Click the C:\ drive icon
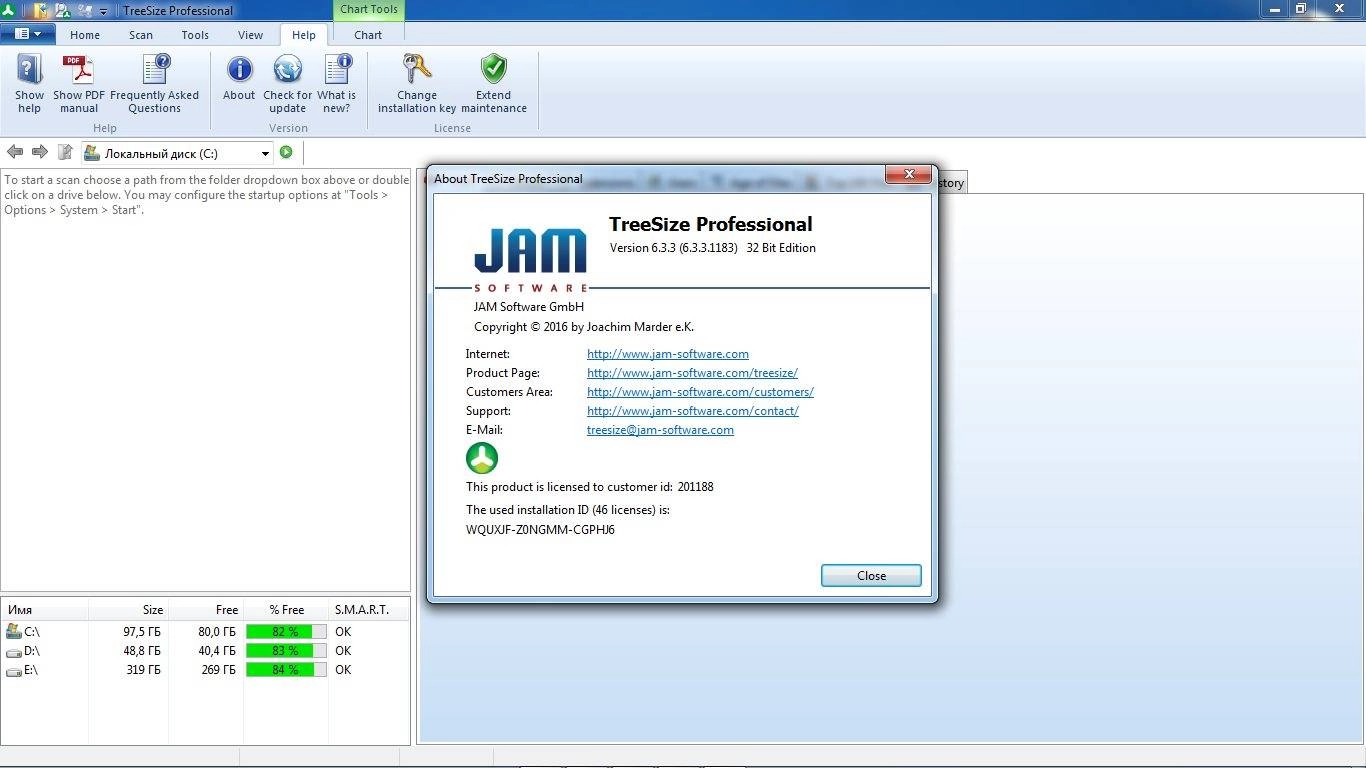1366x768 pixels. tap(13, 631)
